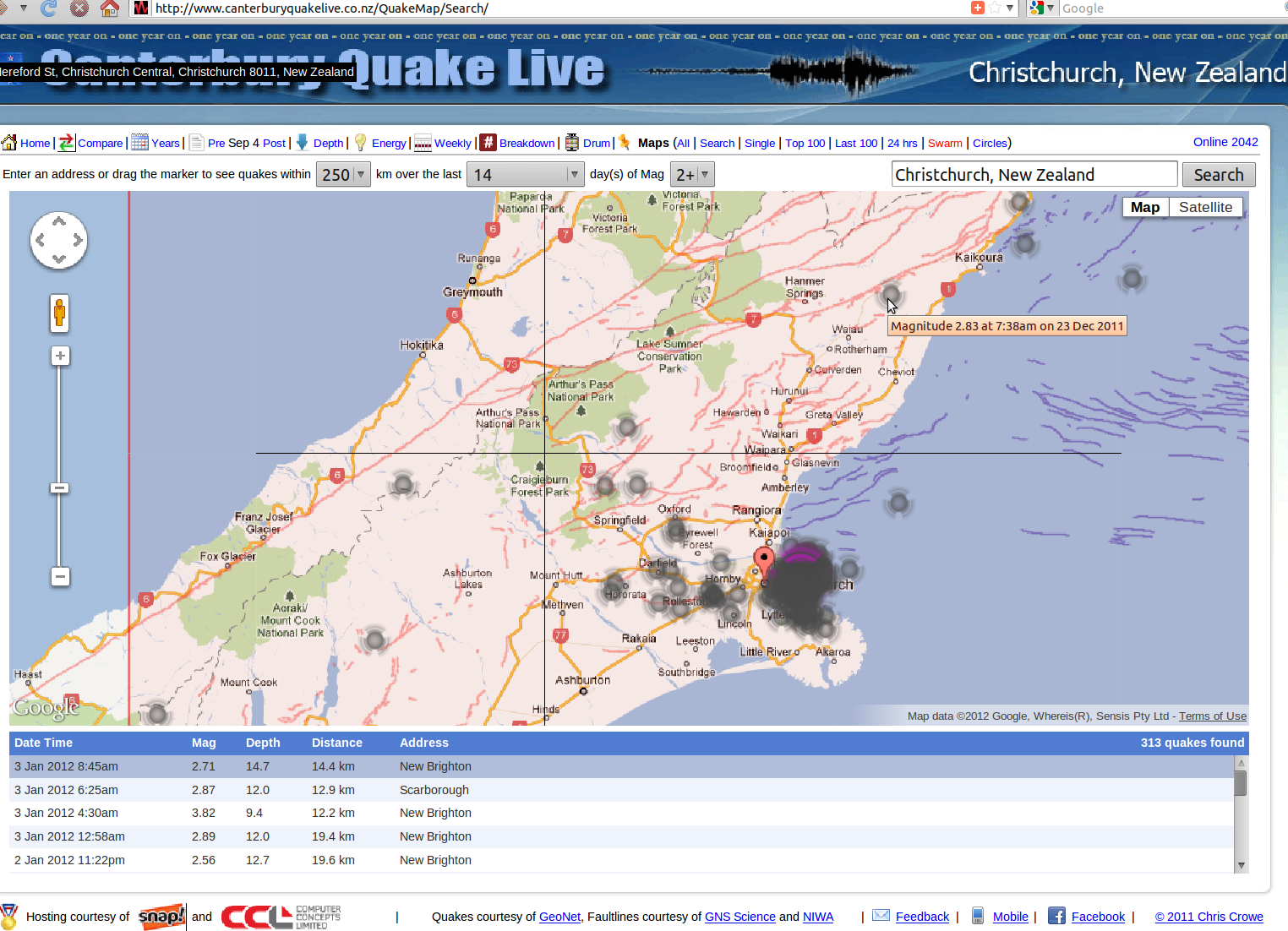
Task: Open the Last 100 map tab
Action: point(856,143)
